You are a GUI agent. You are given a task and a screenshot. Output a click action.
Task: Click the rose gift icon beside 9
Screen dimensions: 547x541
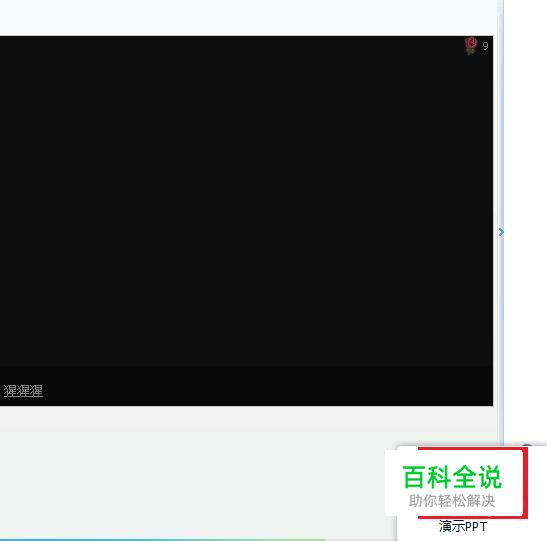tap(471, 46)
